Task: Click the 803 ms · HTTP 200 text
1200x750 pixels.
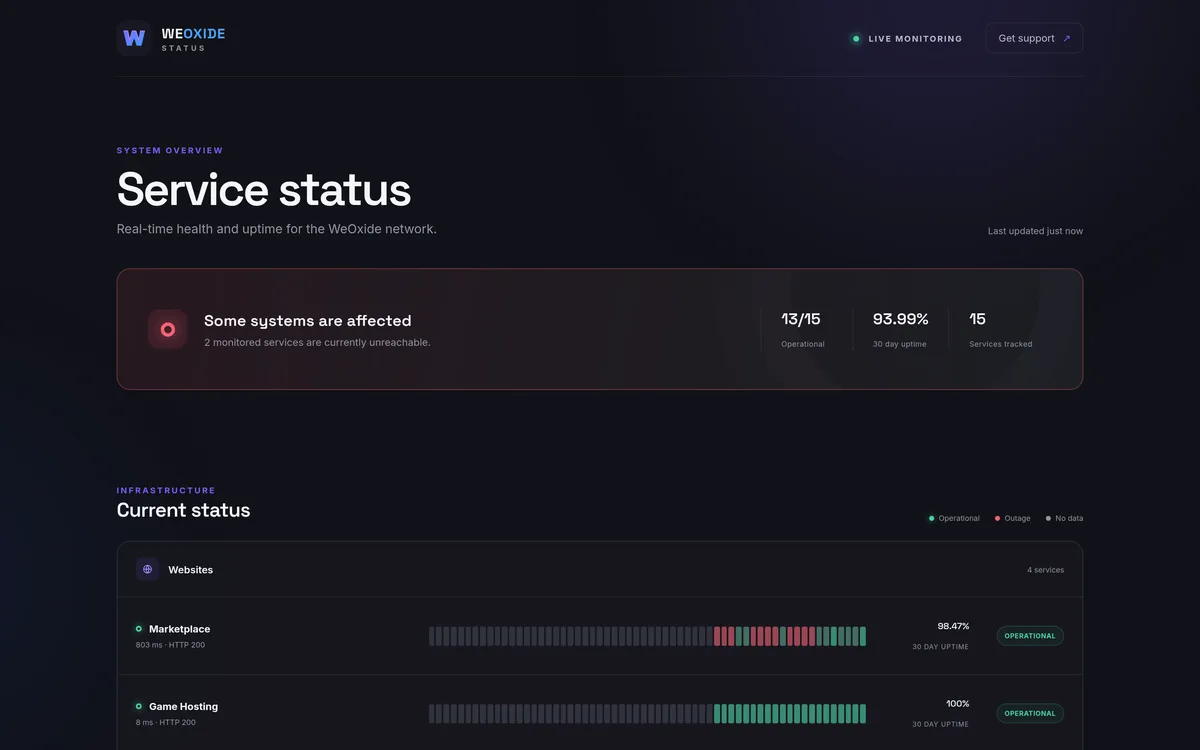Action: click(x=170, y=645)
